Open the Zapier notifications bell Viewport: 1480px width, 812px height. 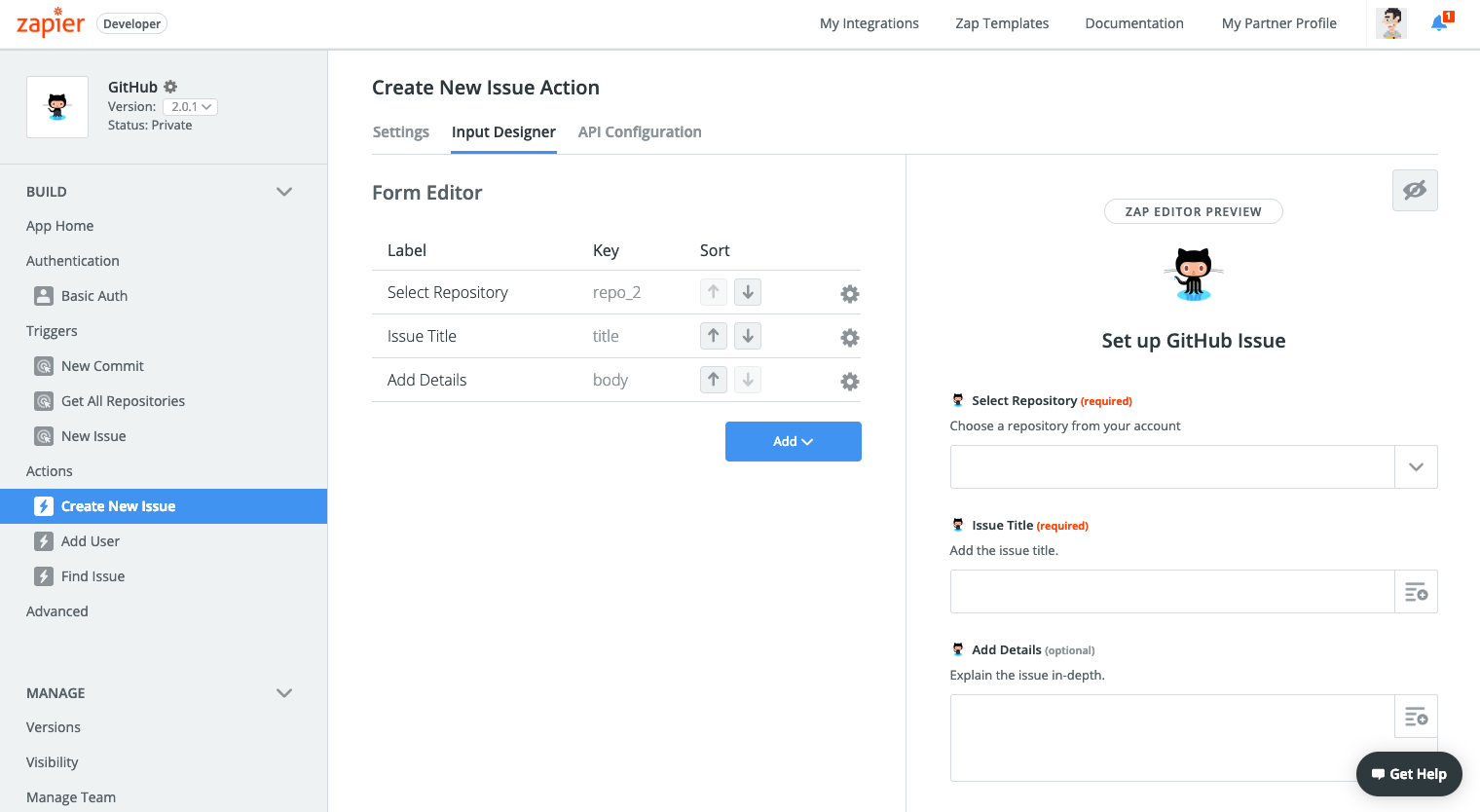(x=1438, y=22)
